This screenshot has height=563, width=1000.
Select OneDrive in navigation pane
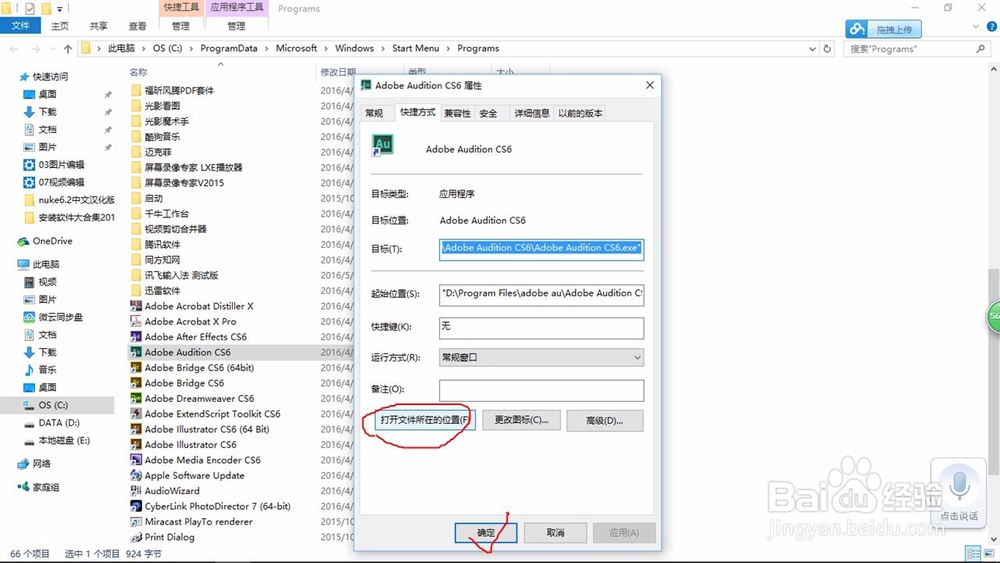52,241
